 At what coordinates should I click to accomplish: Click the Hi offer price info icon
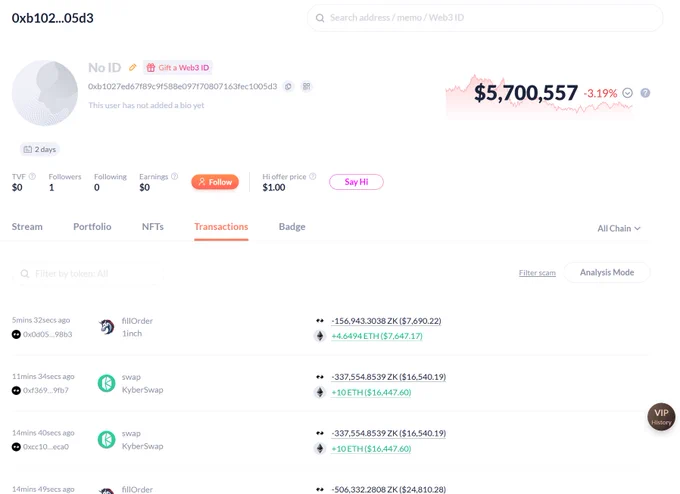pos(312,177)
